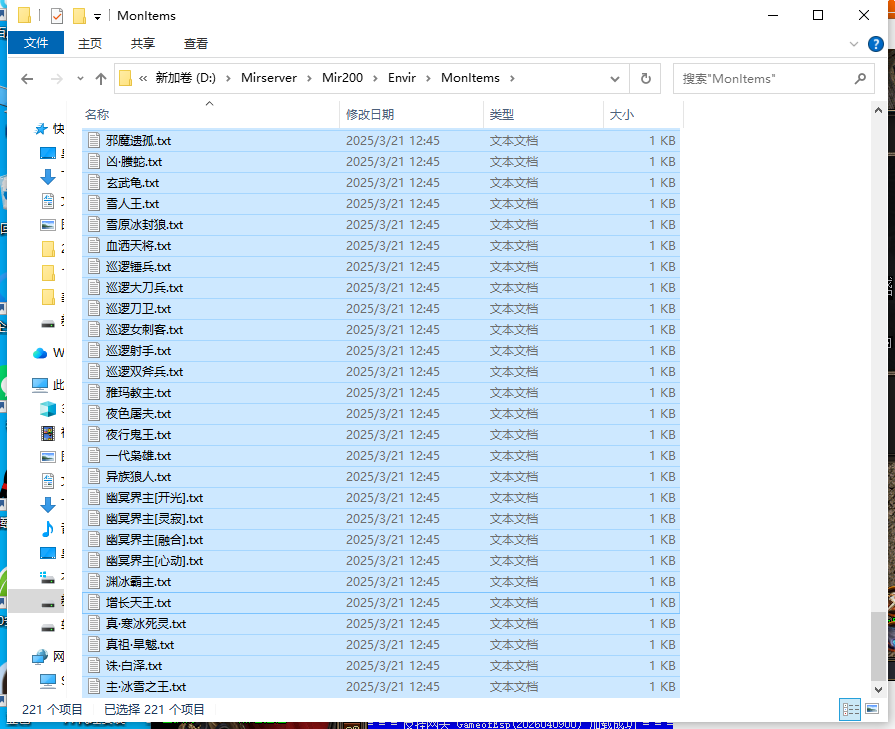
Task: Select file 幽冥界主[融合].txt
Action: coord(381,540)
